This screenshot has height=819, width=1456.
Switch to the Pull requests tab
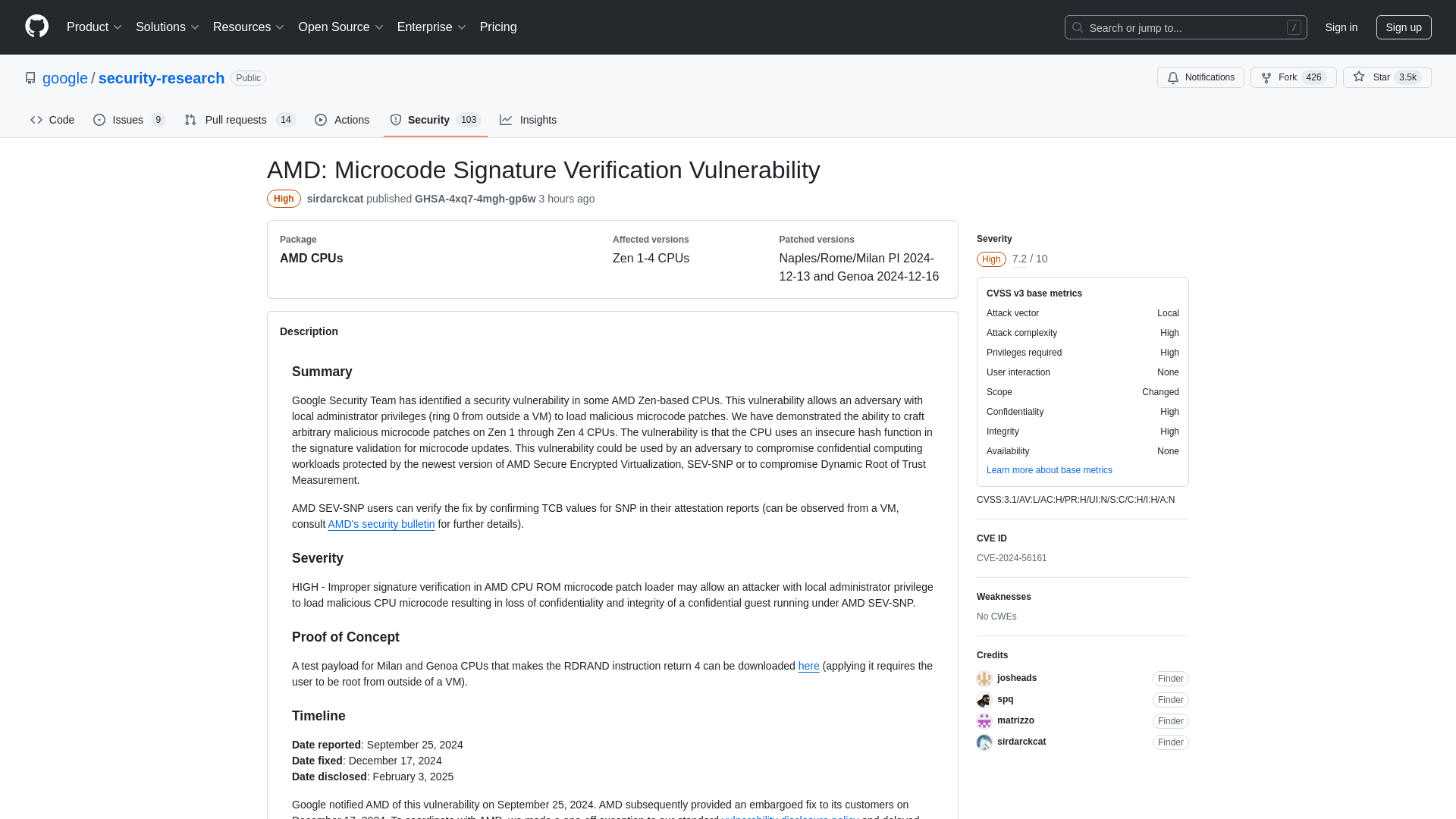coord(240,120)
